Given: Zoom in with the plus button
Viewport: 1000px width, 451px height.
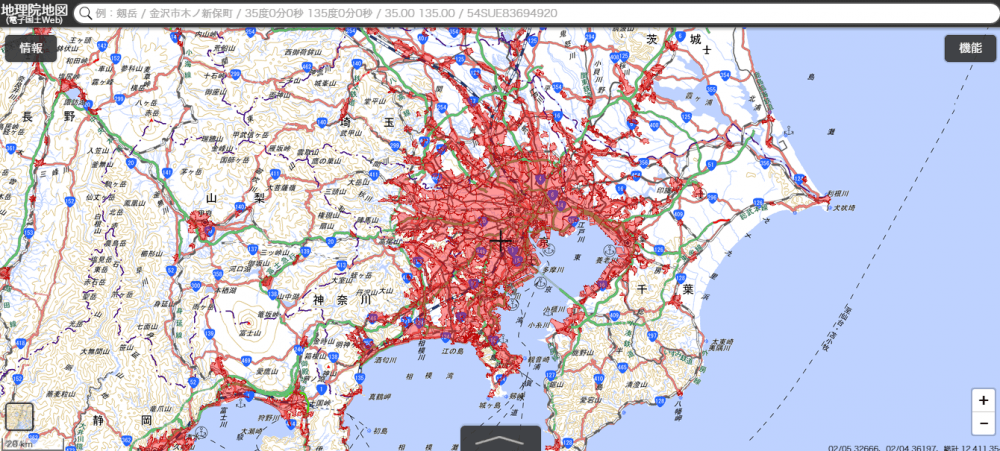Looking at the screenshot, I should point(983,401).
